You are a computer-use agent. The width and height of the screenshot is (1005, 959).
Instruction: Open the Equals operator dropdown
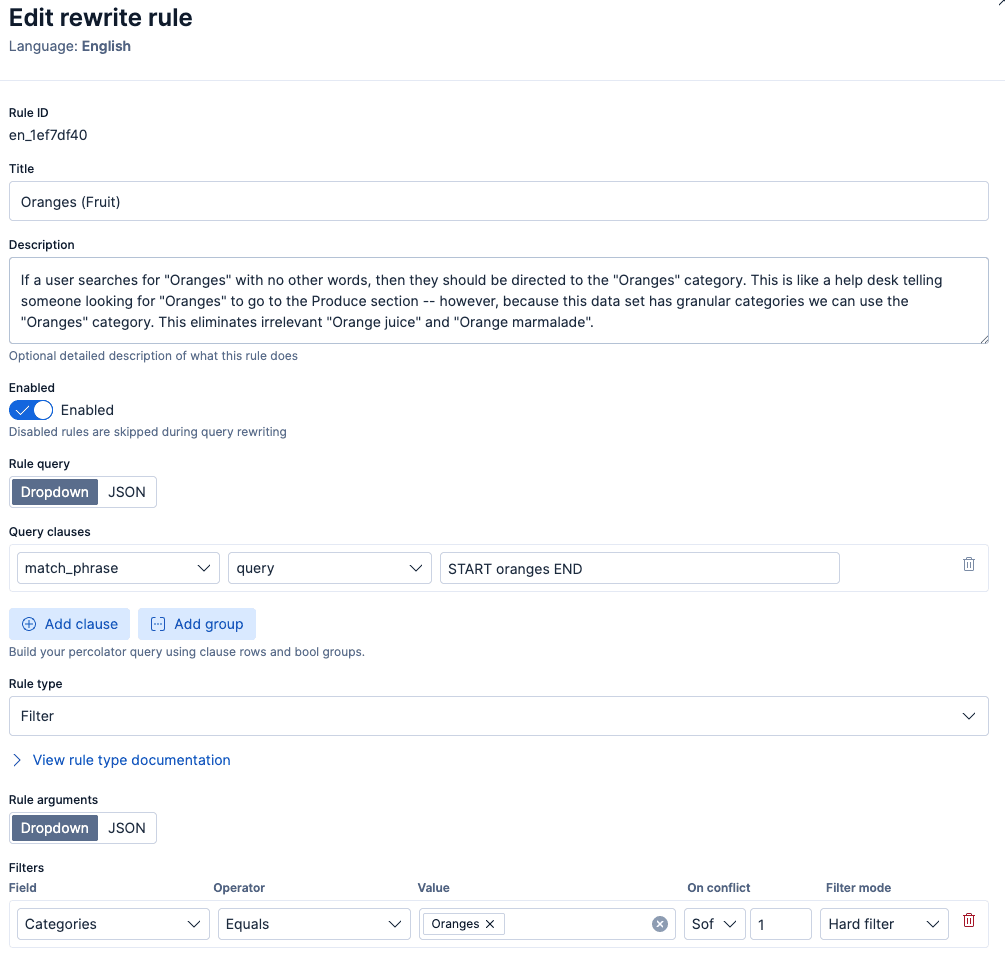click(x=313, y=923)
